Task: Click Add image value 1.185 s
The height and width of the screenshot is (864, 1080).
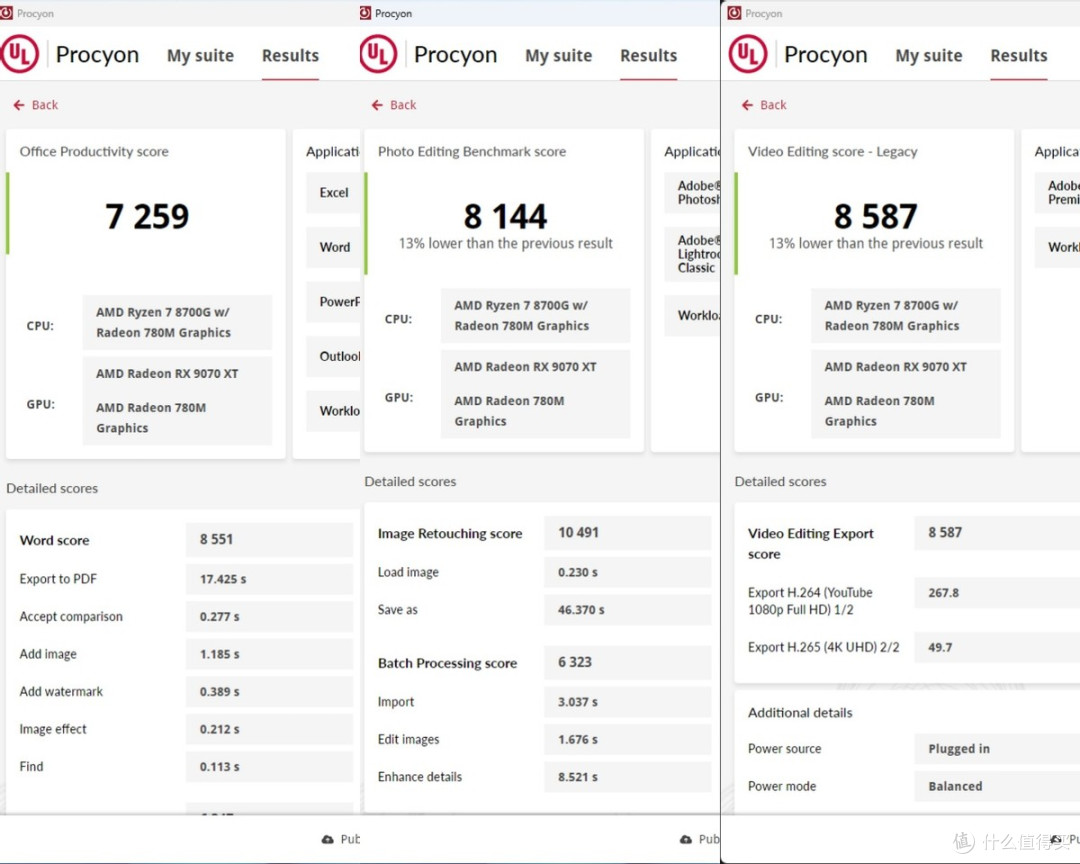Action: 269,654
